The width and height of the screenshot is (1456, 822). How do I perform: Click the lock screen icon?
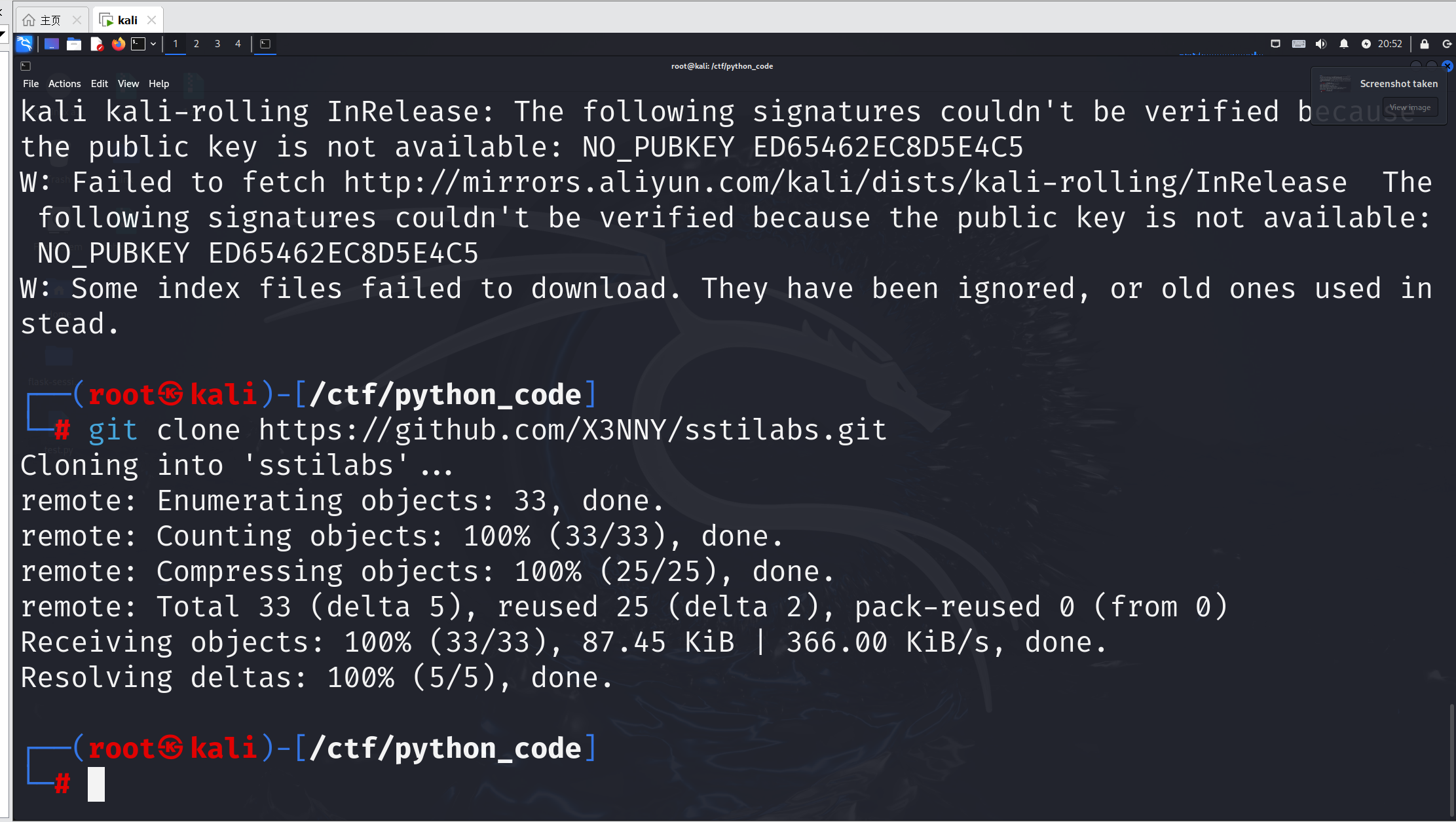tap(1424, 44)
